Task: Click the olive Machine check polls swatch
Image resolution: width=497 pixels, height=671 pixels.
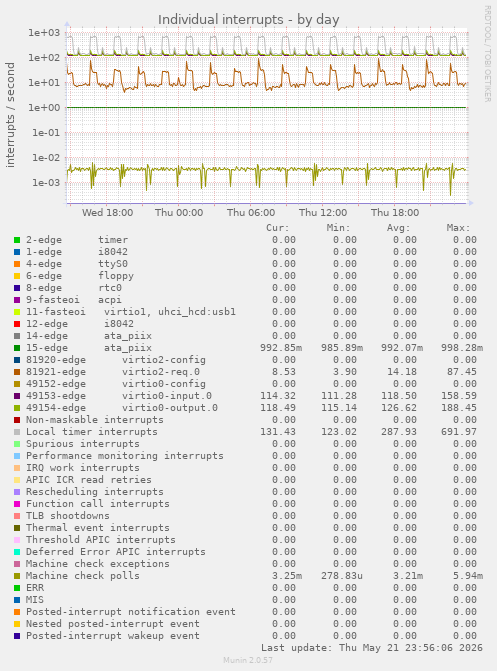Action: [17, 576]
